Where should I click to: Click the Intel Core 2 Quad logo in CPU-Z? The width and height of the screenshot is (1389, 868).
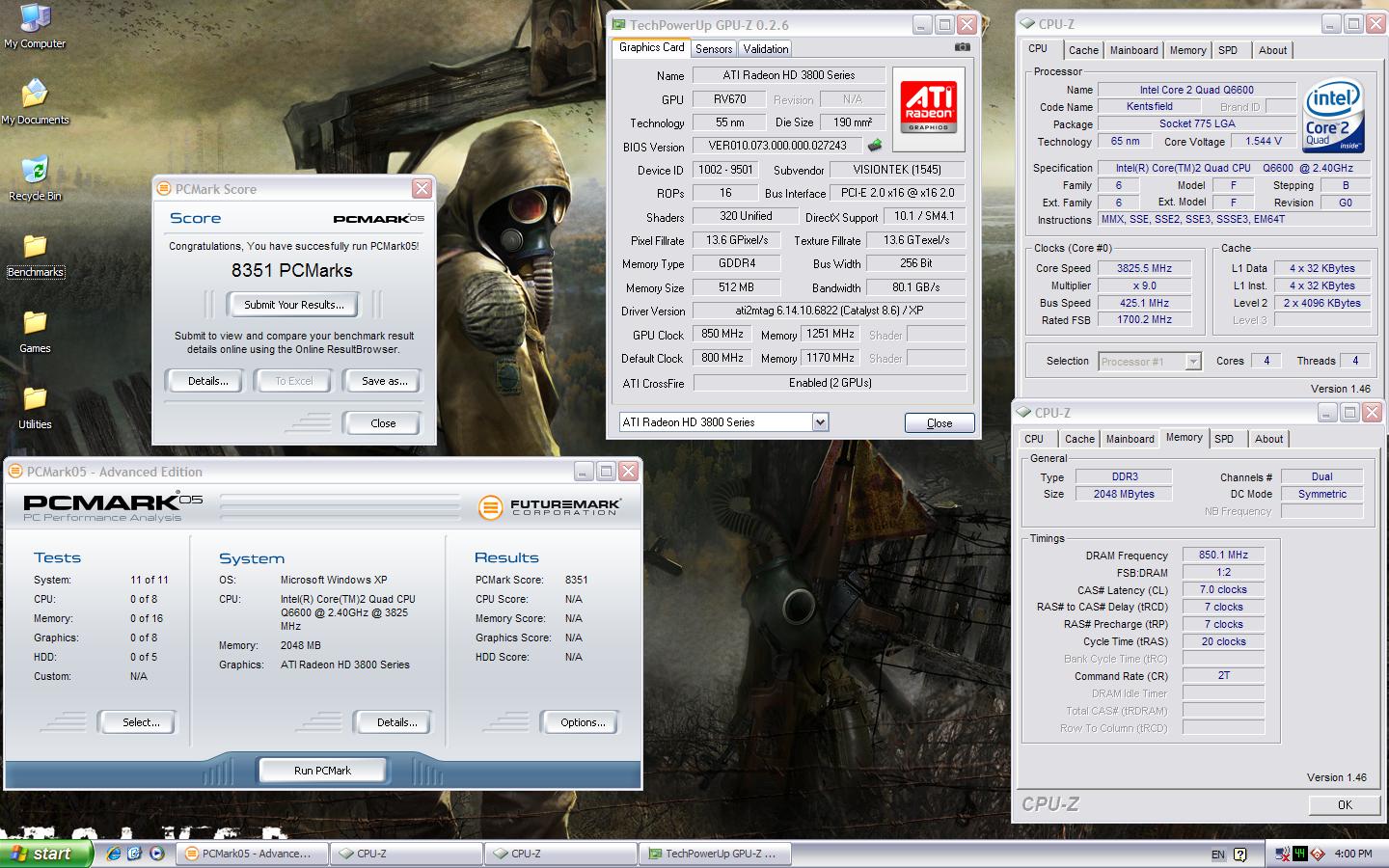pyautogui.click(x=1334, y=117)
